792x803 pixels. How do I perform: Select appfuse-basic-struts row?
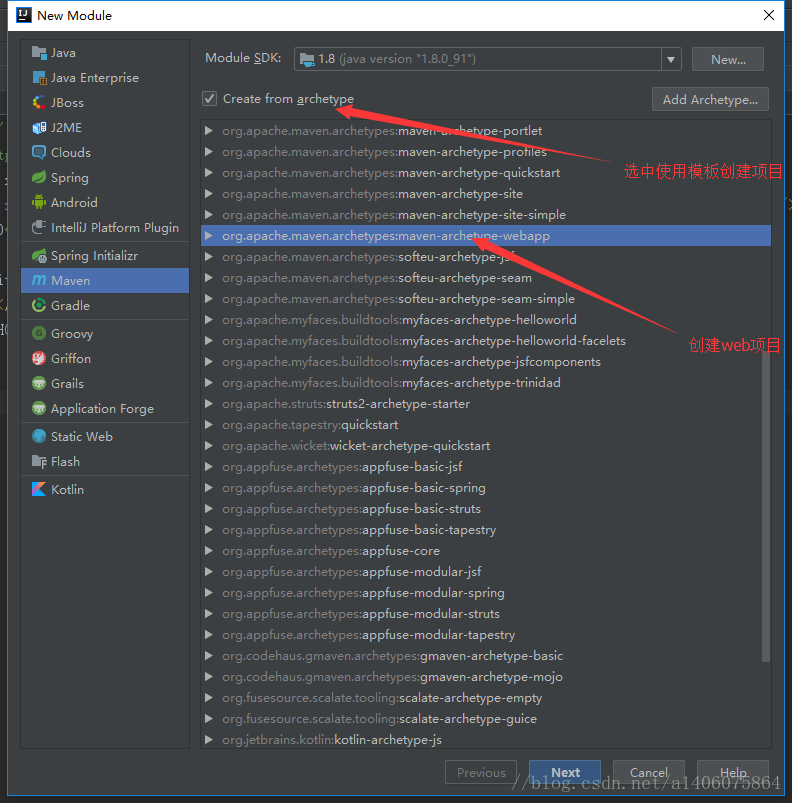[x=486, y=509]
